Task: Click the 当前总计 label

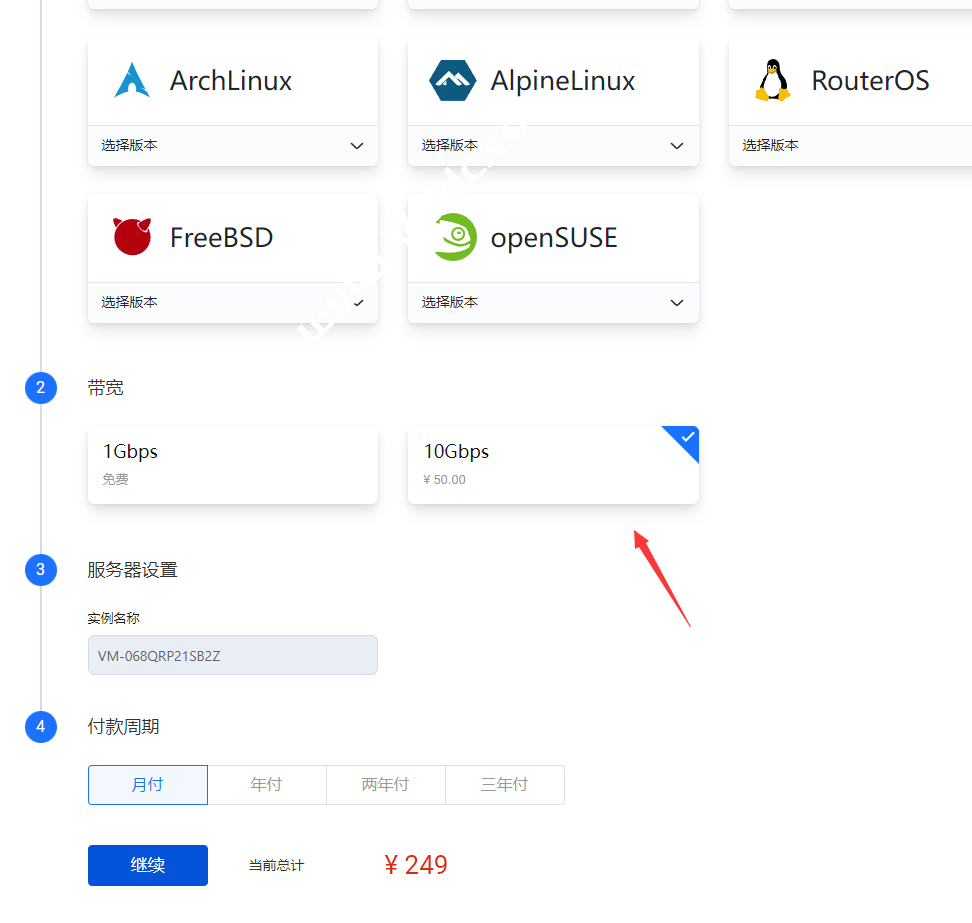Action: [x=276, y=865]
